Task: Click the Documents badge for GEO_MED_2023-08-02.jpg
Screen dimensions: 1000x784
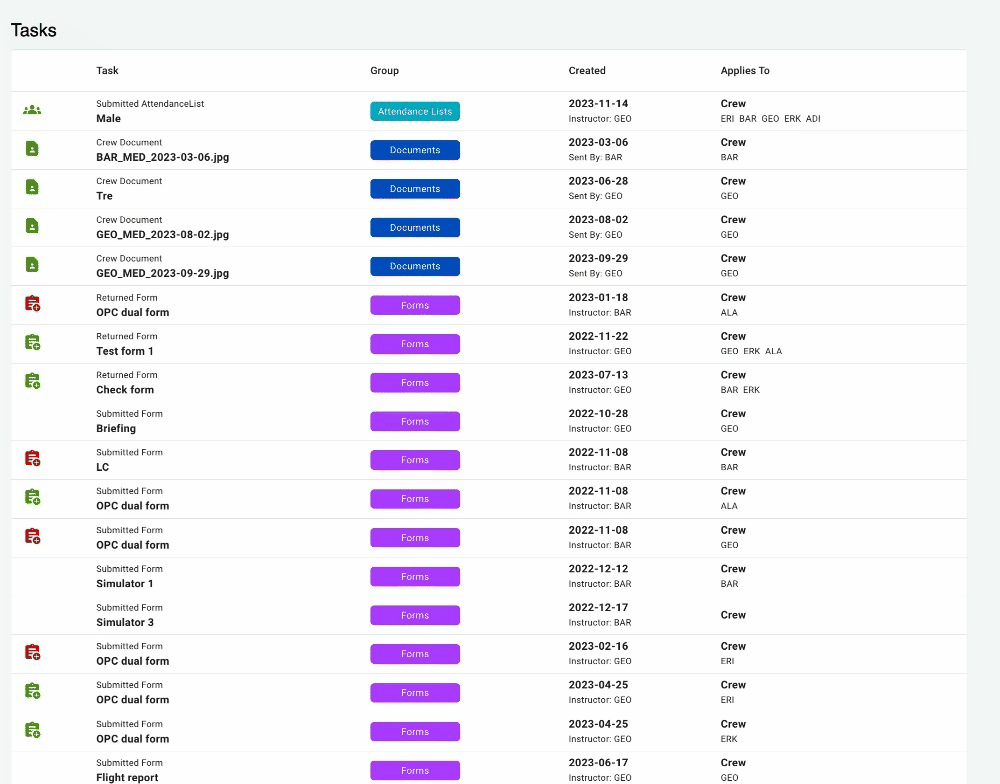Action: click(414, 228)
